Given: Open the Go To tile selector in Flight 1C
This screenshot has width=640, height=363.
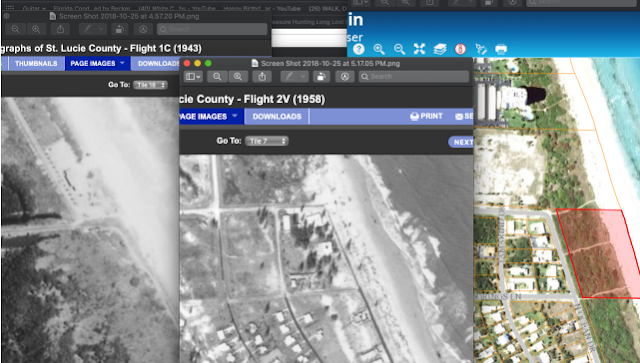Looking at the screenshot, I should [x=151, y=85].
